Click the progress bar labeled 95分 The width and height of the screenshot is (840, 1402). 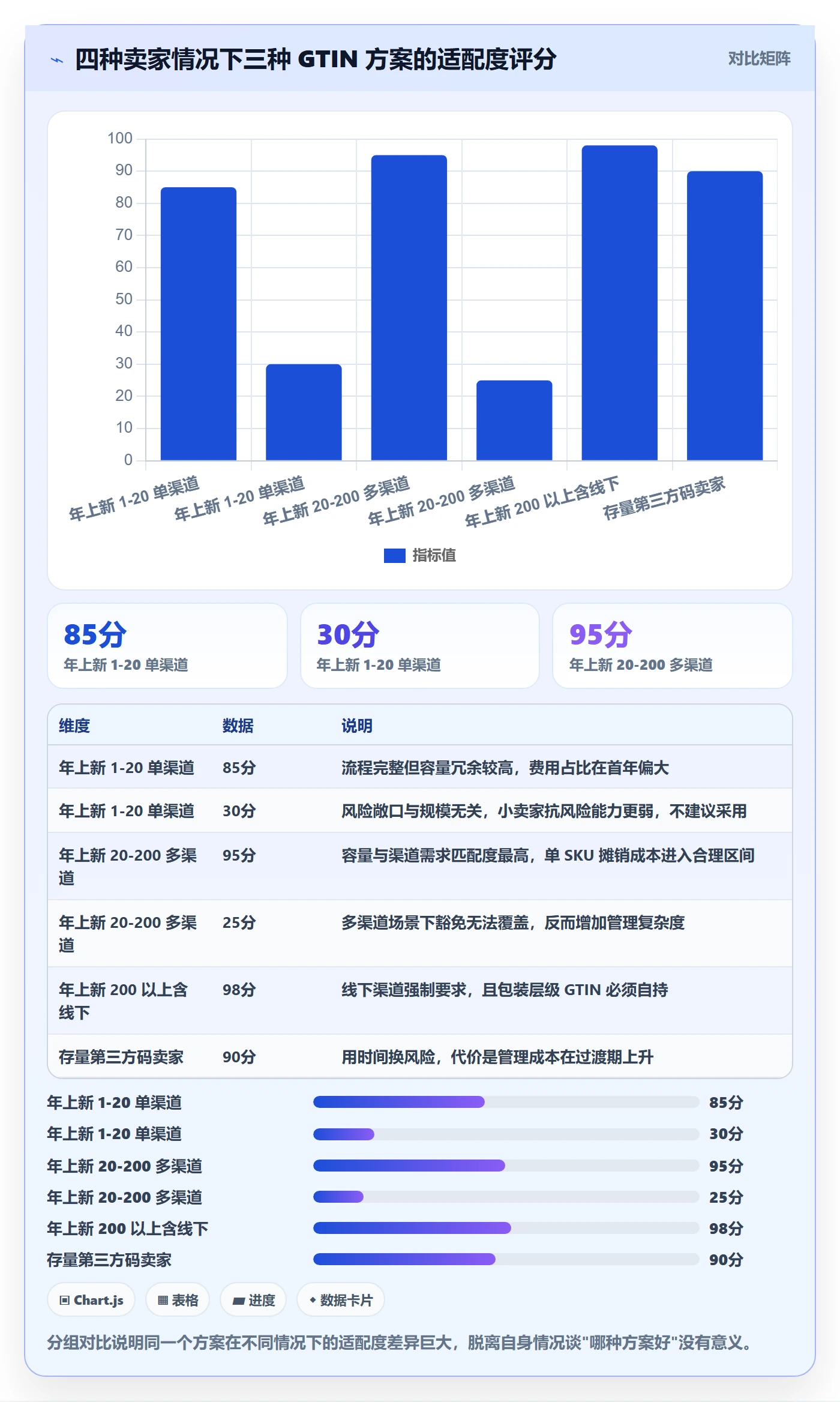coord(506,1166)
